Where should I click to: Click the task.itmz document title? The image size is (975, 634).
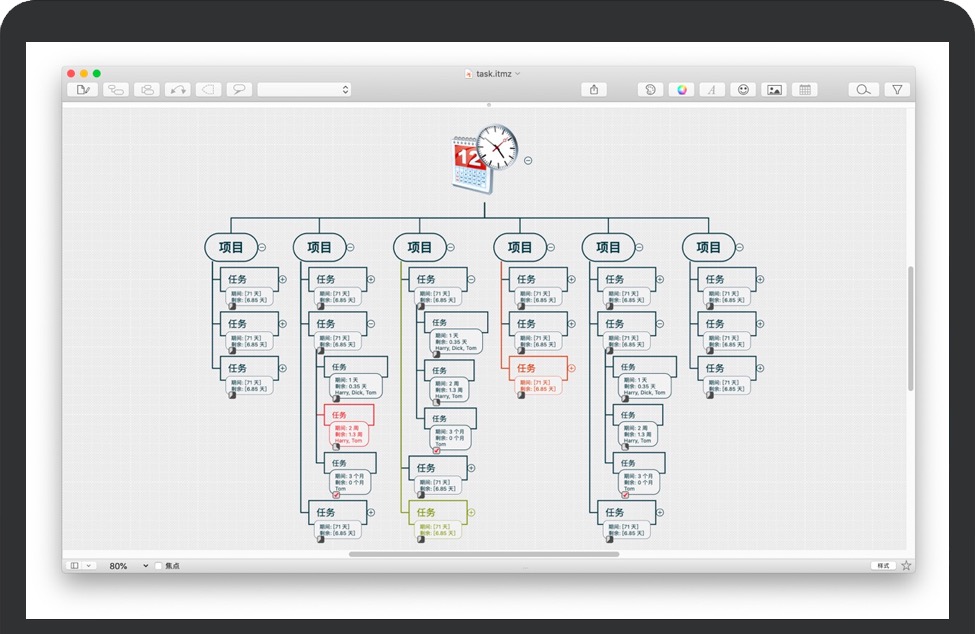click(x=494, y=74)
